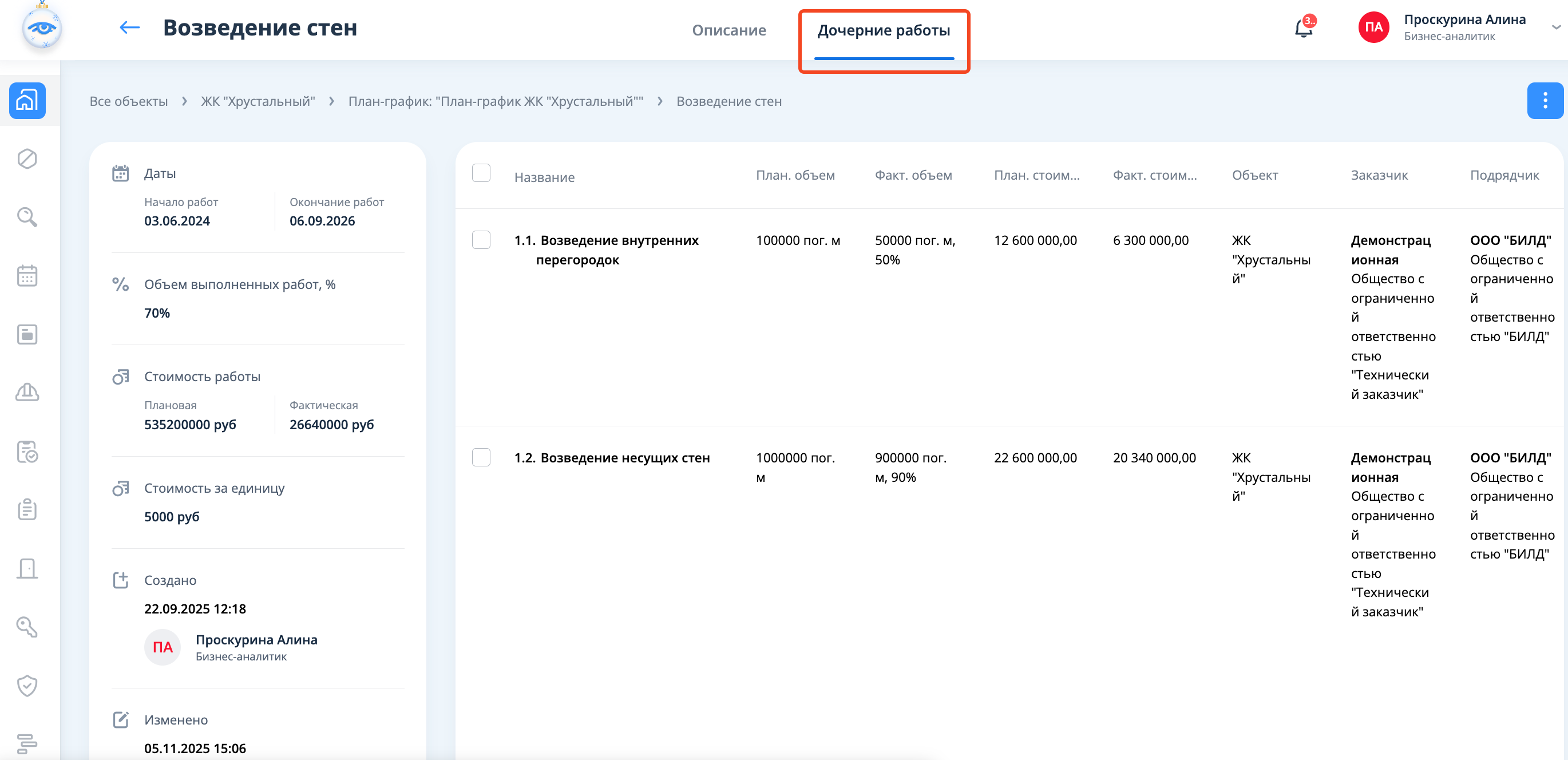Click the shield checkmark icon in sidebar
Screen dimensions: 1568x760
tap(27, 685)
